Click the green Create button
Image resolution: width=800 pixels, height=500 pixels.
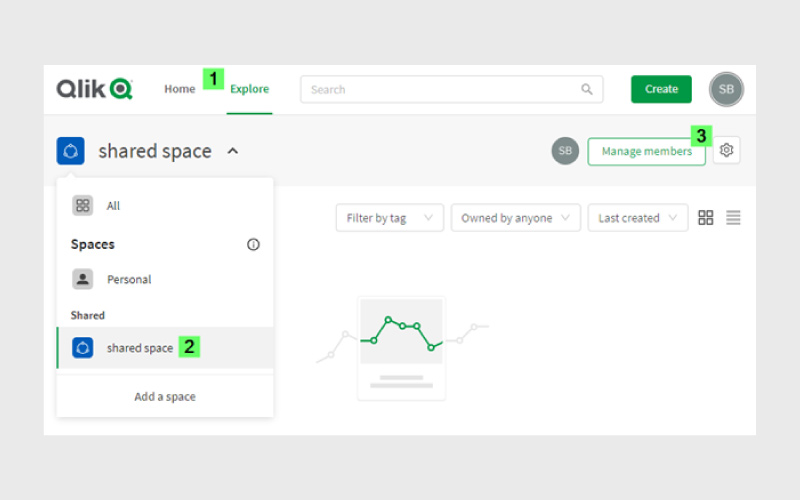tap(661, 89)
